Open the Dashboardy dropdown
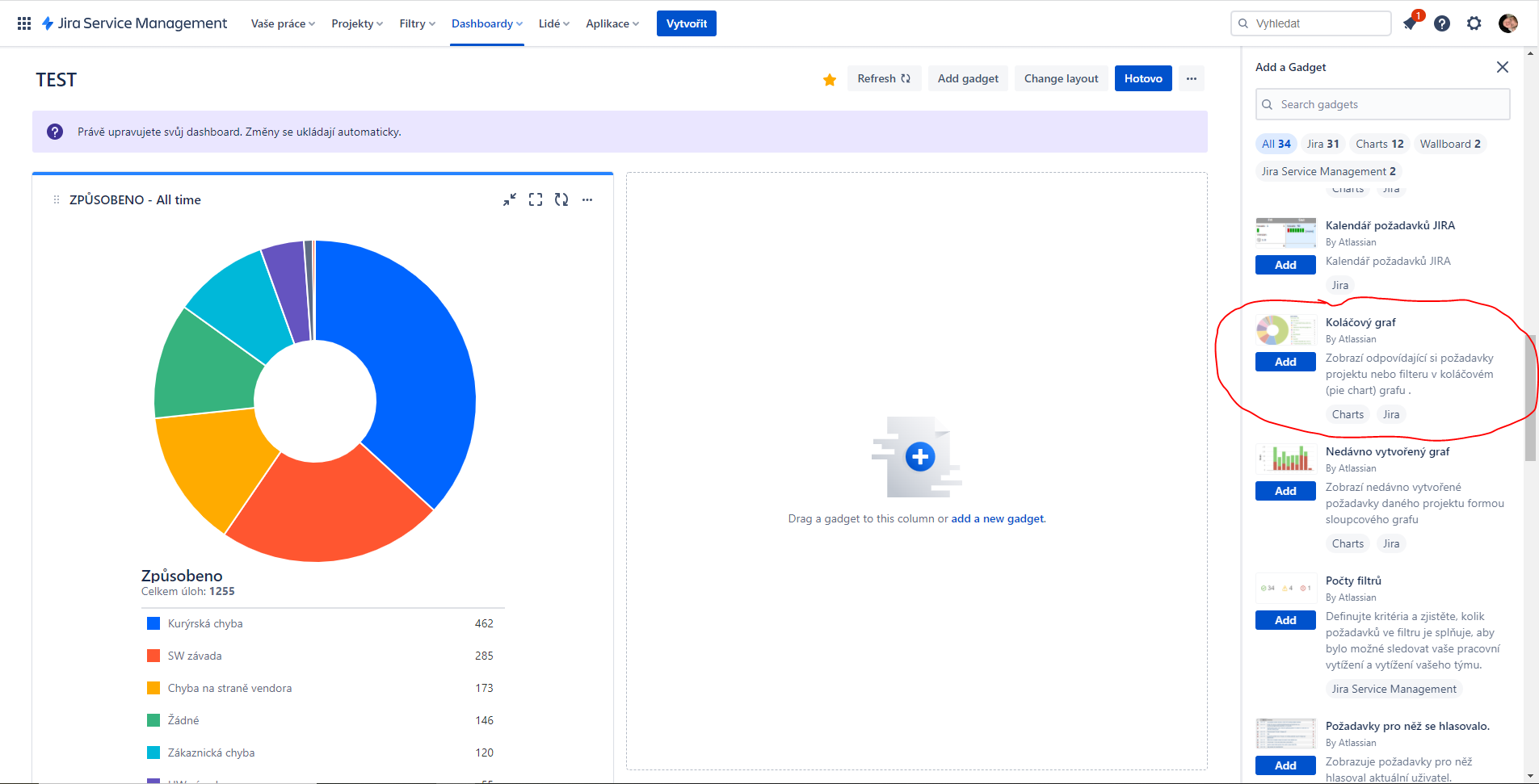Viewport: 1539px width, 784px height. 487,23
